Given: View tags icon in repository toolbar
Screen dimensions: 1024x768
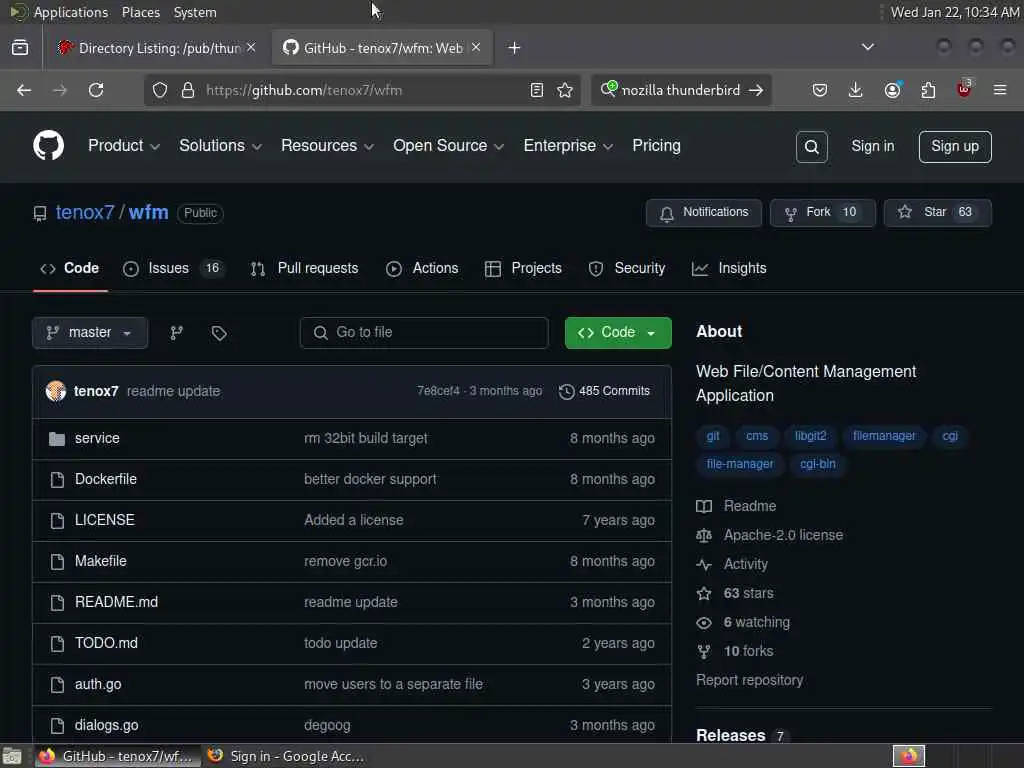Looking at the screenshot, I should click(x=219, y=333).
